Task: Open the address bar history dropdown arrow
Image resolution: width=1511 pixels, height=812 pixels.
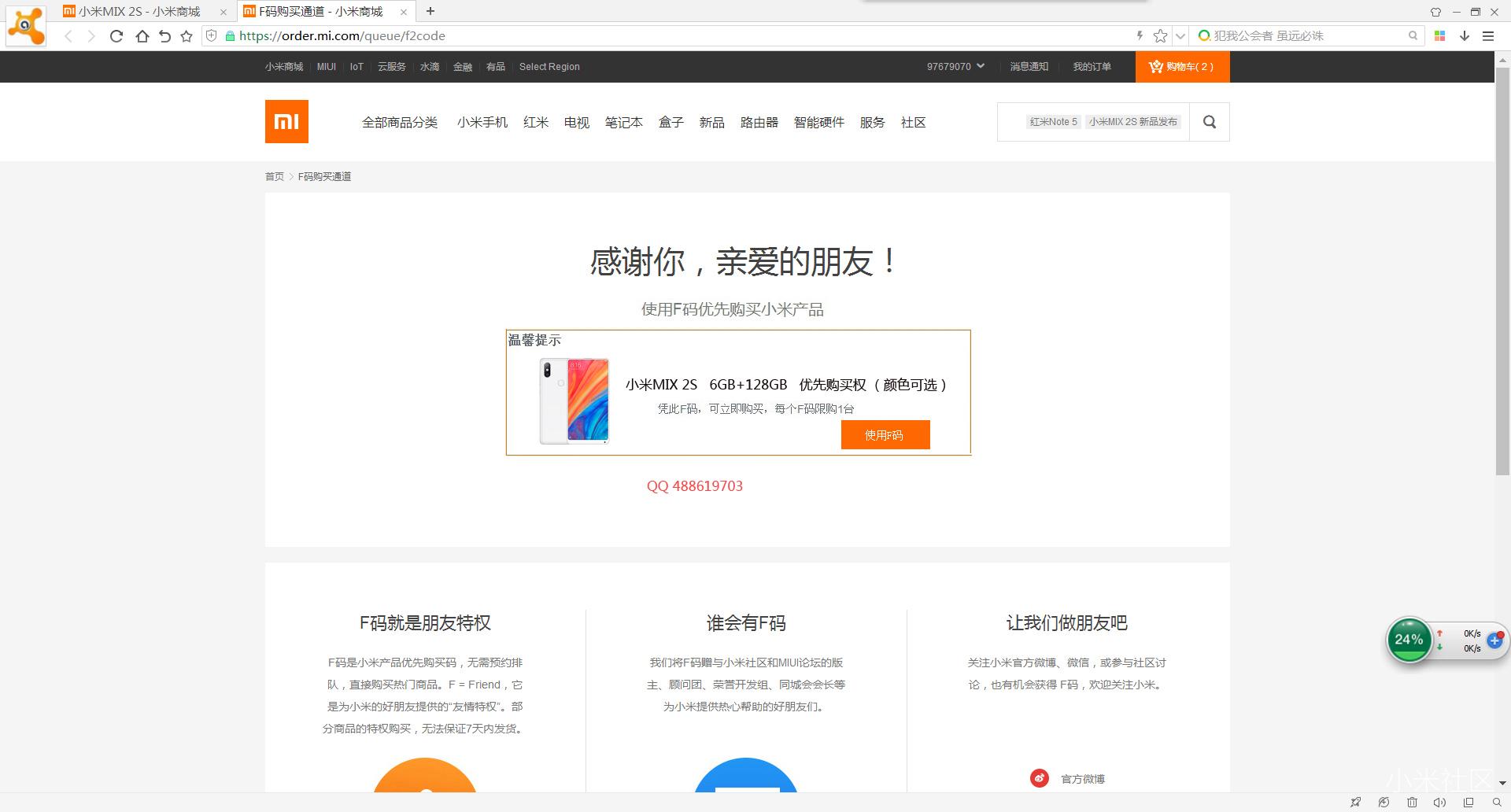Action: click(x=1180, y=35)
